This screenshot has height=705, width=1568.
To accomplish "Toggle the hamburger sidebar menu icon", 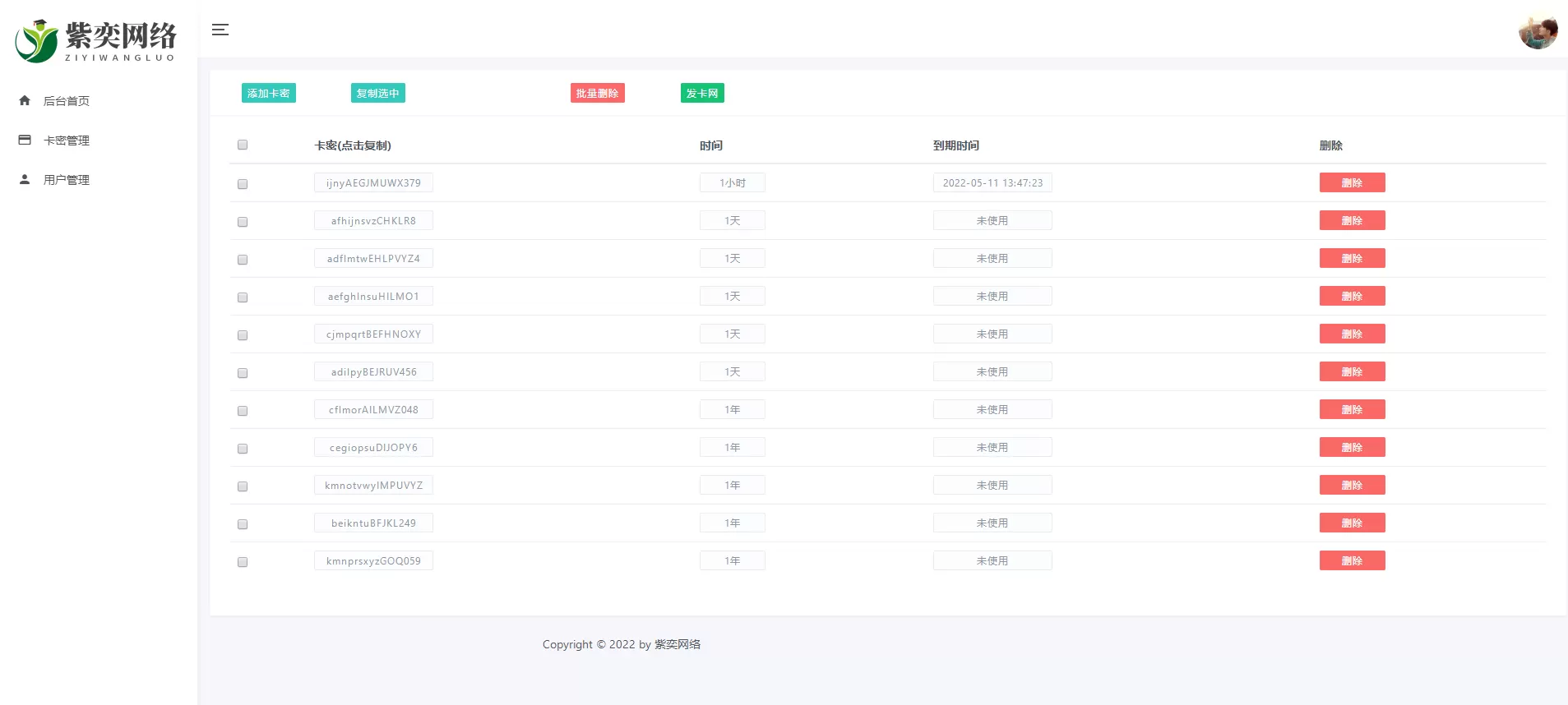I will [x=220, y=30].
